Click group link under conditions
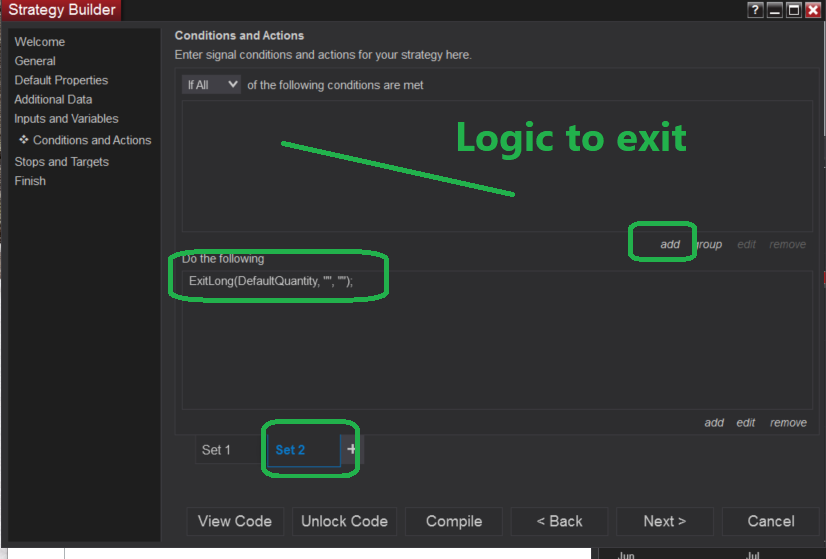The width and height of the screenshot is (826, 559). pyautogui.click(x=708, y=244)
